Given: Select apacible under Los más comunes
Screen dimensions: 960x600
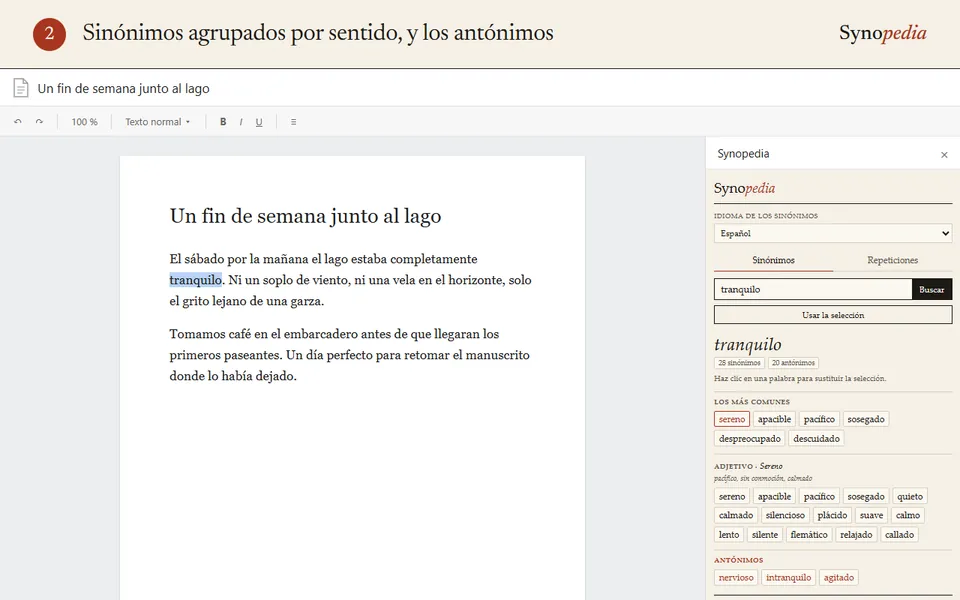Looking at the screenshot, I should point(774,419).
